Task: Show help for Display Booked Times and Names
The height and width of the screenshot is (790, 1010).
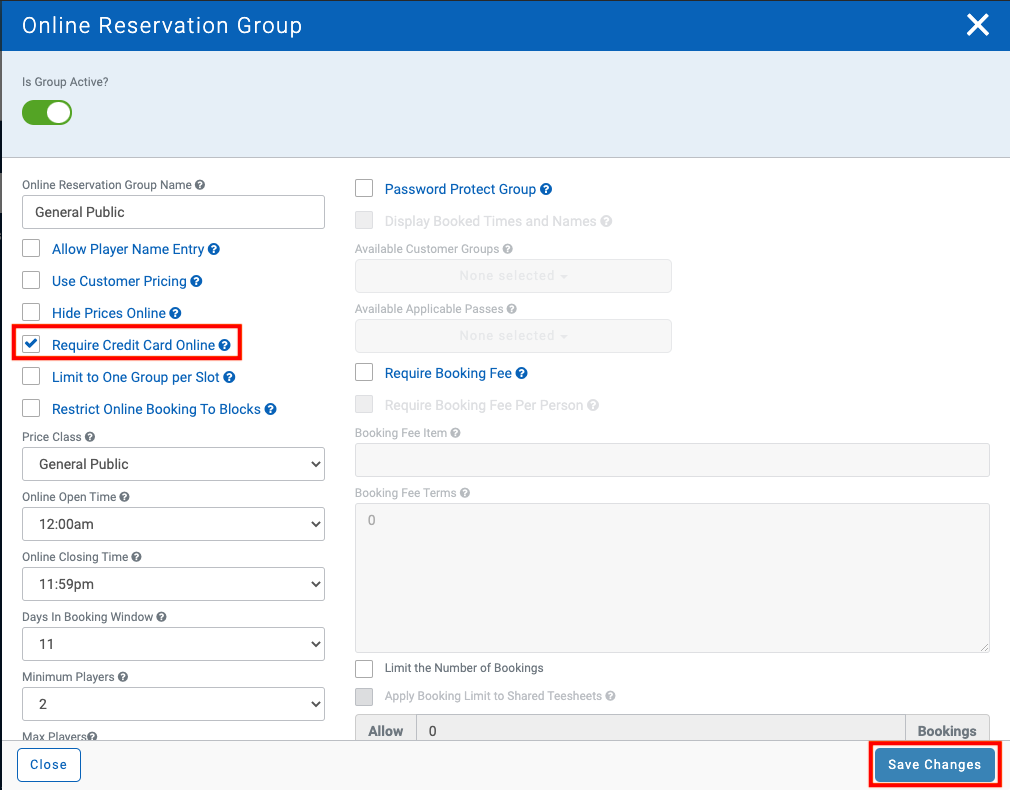Action: (606, 221)
